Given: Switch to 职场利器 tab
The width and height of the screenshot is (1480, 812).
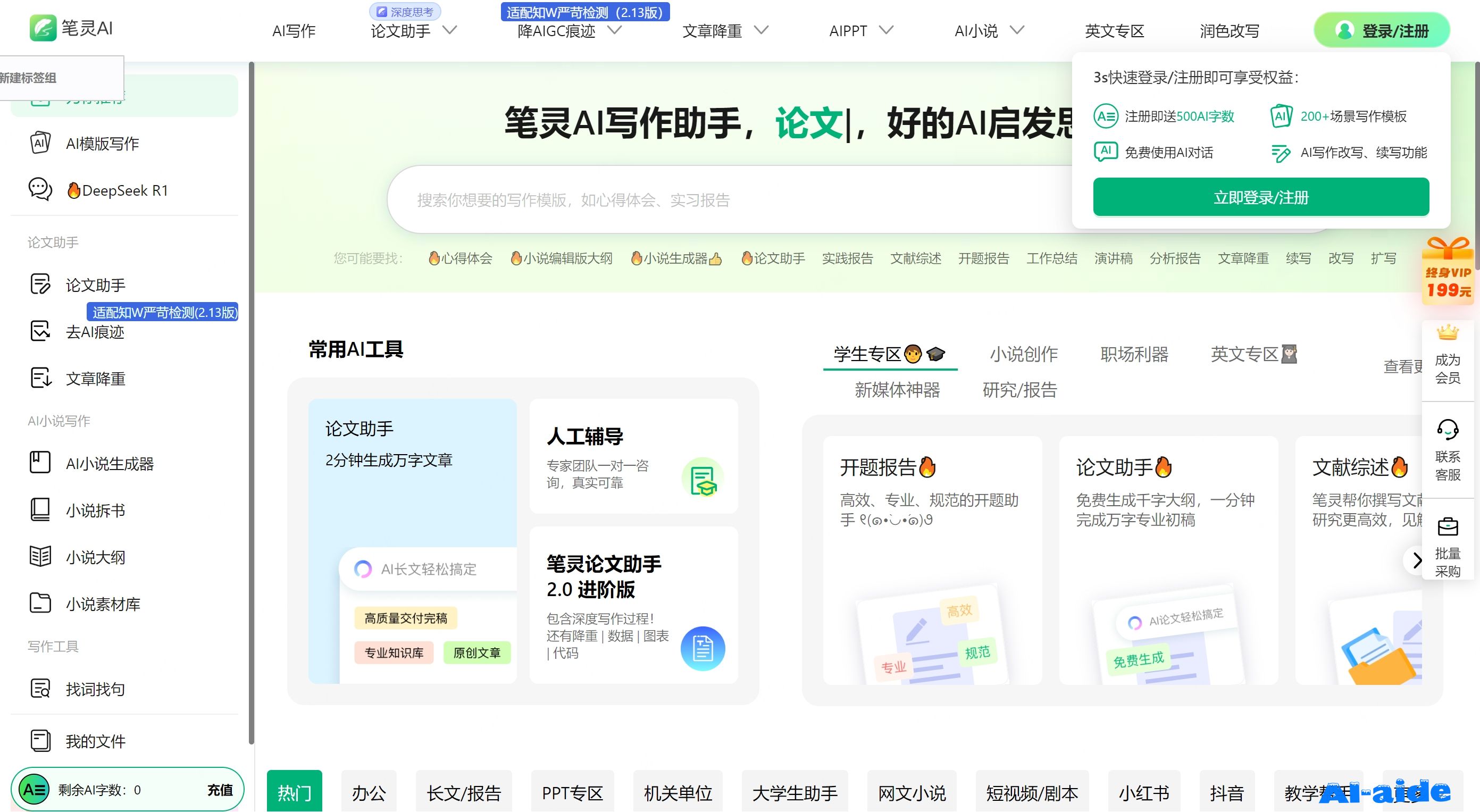Looking at the screenshot, I should coord(1134,354).
